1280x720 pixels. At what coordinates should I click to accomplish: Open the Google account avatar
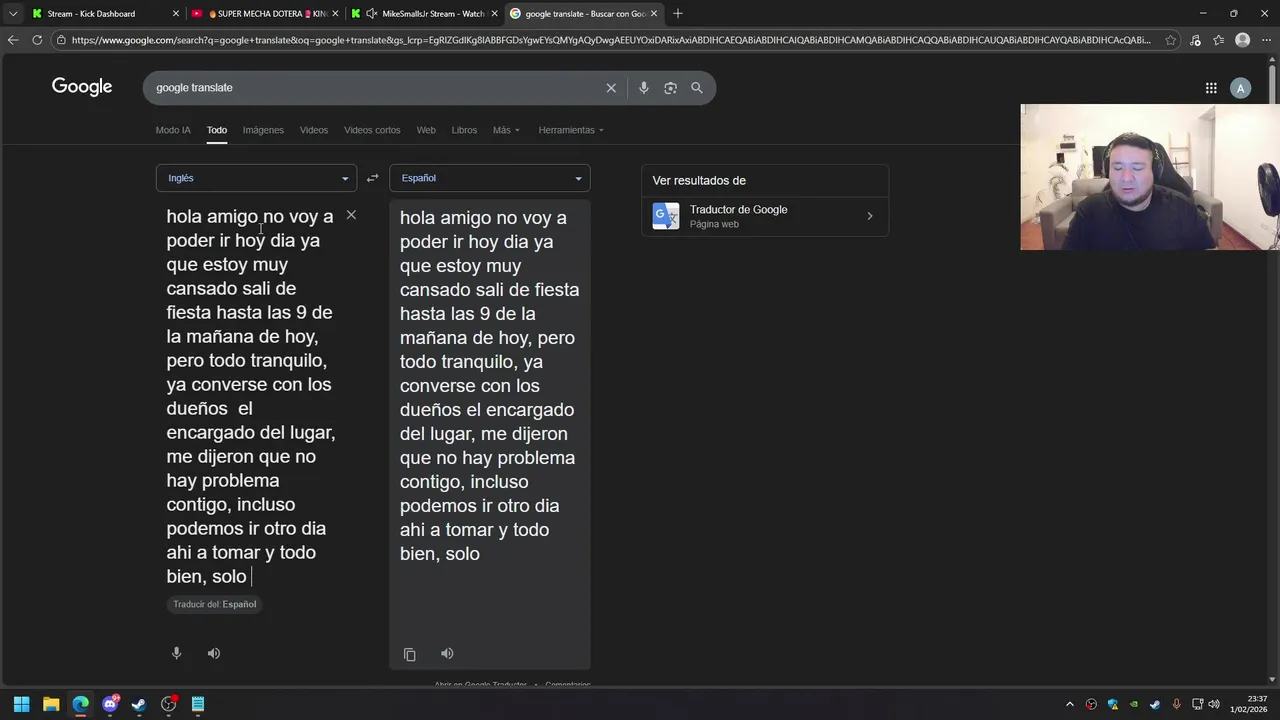(x=1241, y=88)
